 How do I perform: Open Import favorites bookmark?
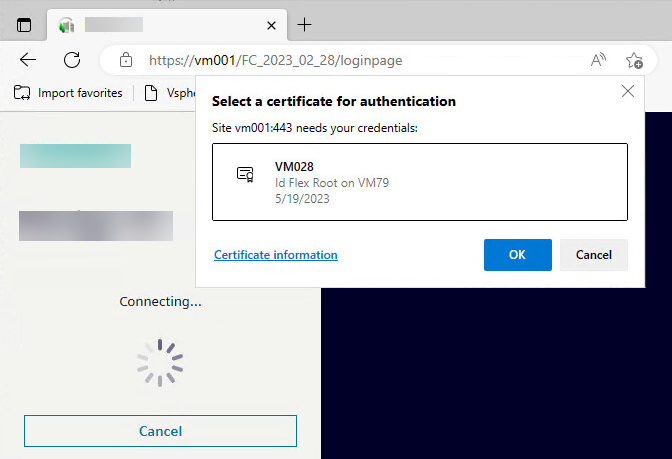click(x=68, y=93)
